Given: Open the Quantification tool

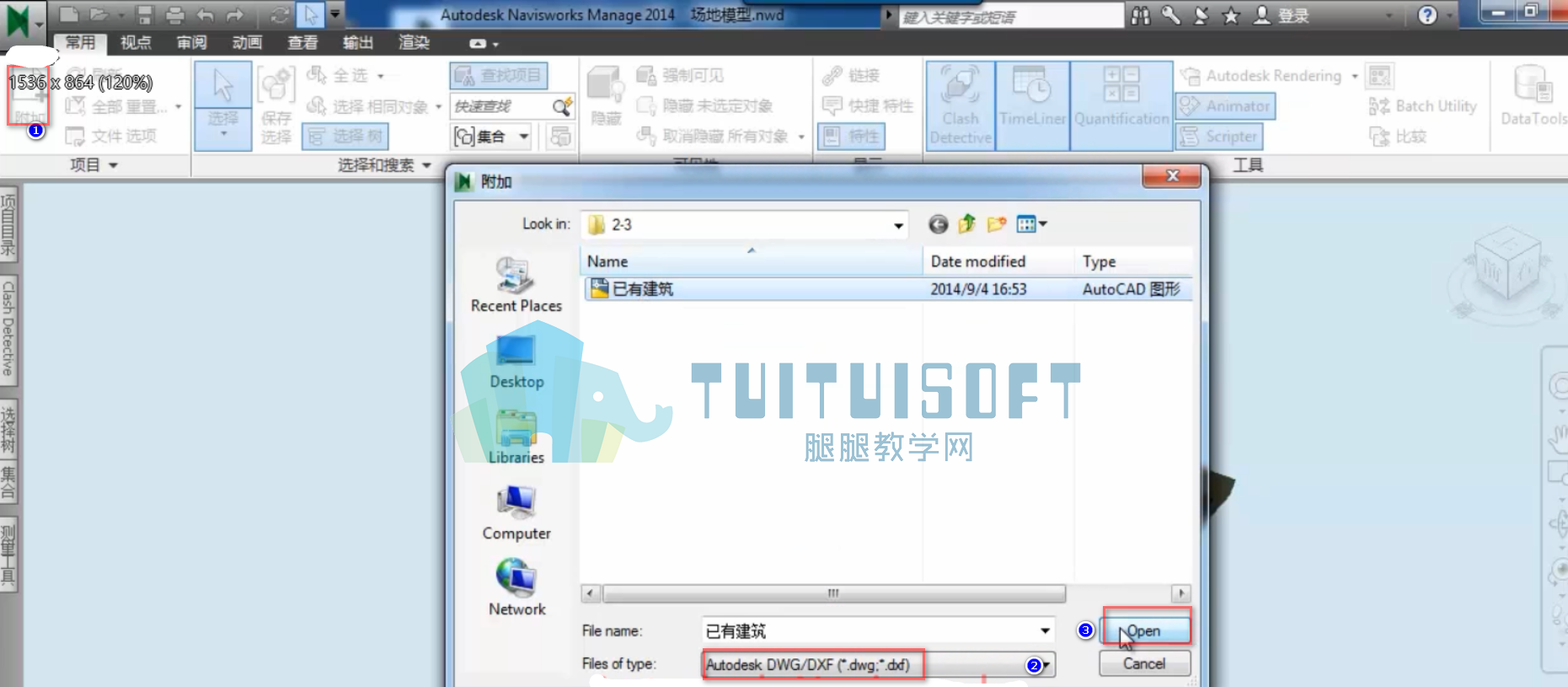Looking at the screenshot, I should [x=1121, y=105].
